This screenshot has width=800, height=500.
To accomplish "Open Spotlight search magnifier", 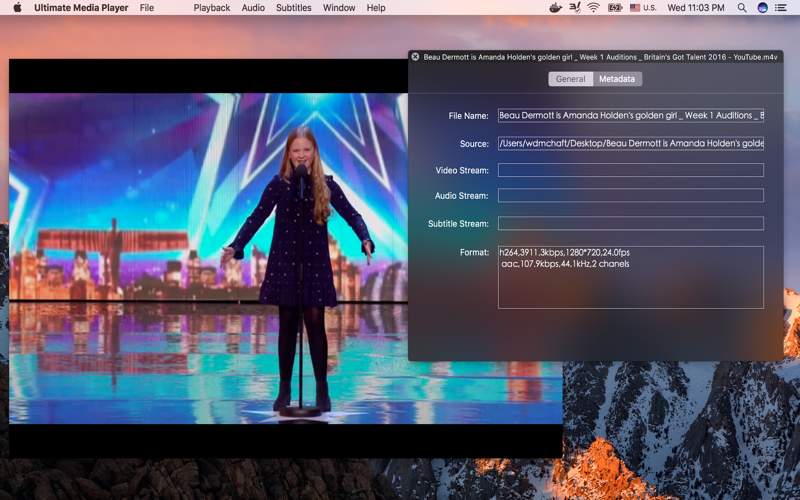I will (x=742, y=8).
